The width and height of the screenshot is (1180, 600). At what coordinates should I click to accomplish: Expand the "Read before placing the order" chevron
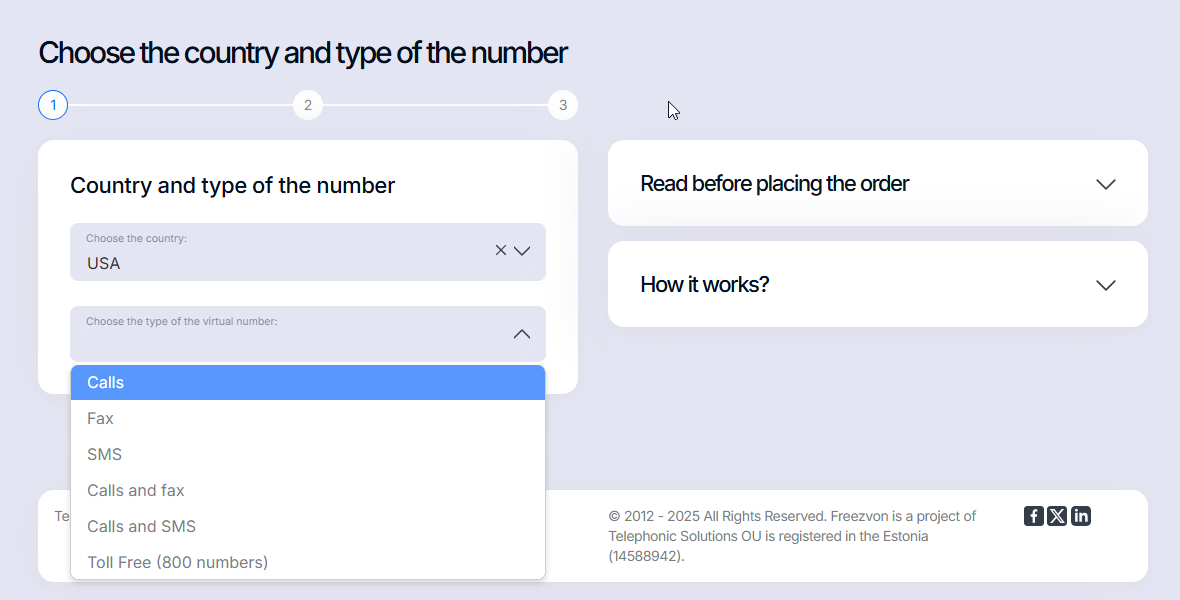point(1105,184)
